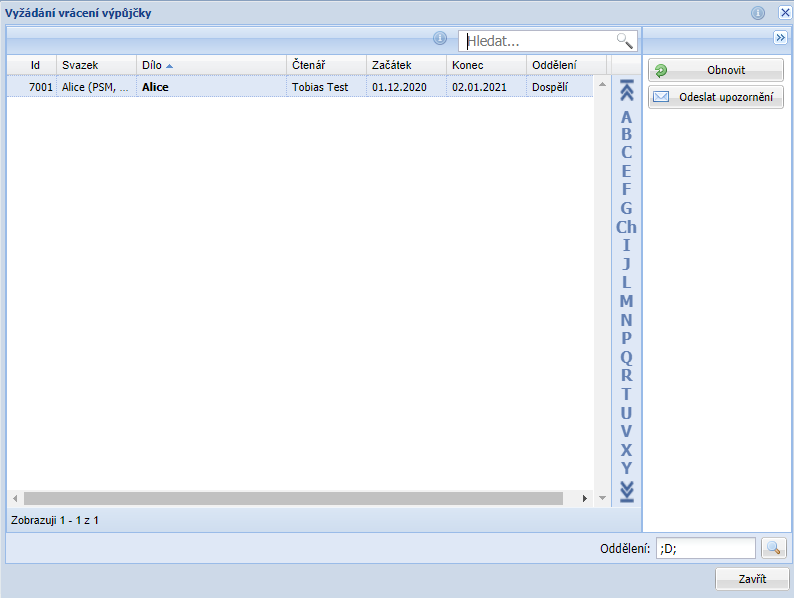
Task: Click the Oddělení text field
Action: pos(705,548)
